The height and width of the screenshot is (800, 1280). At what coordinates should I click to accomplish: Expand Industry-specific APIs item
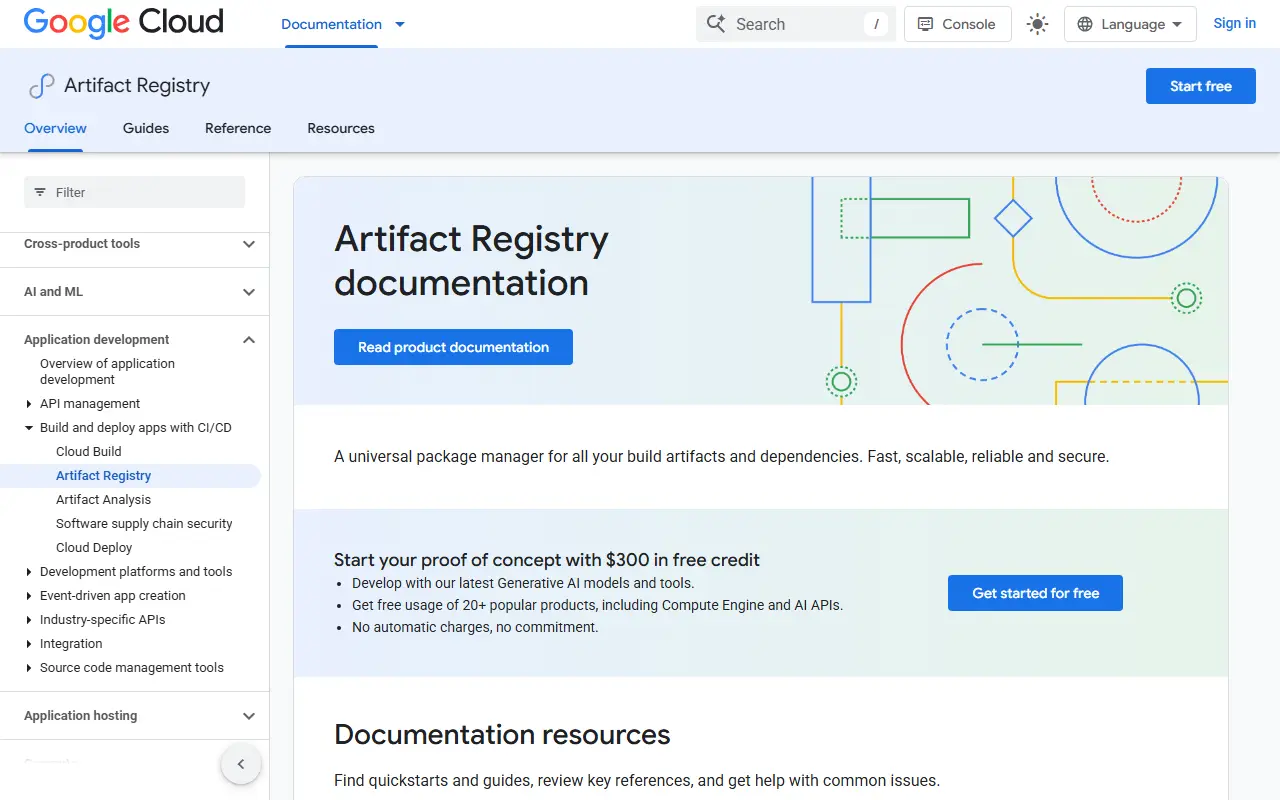pos(29,620)
